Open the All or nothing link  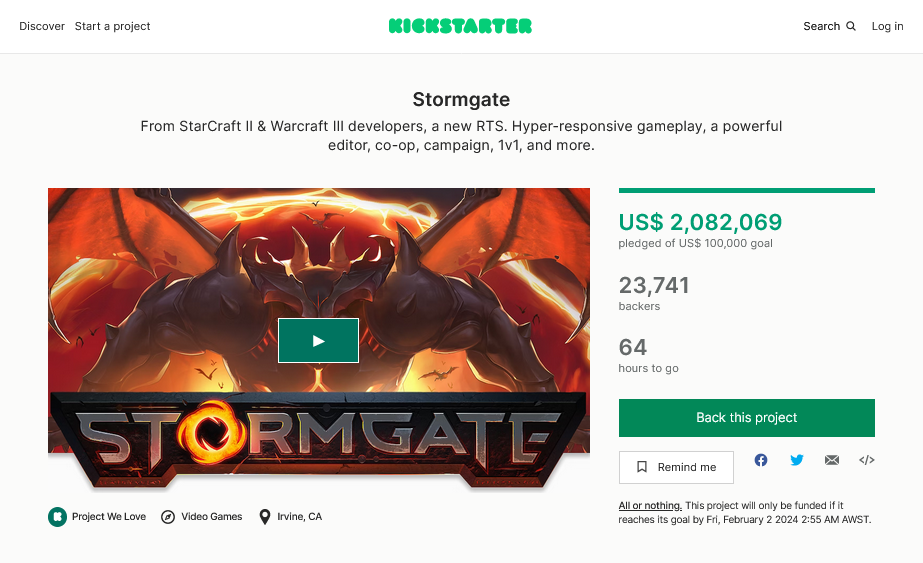click(x=650, y=506)
